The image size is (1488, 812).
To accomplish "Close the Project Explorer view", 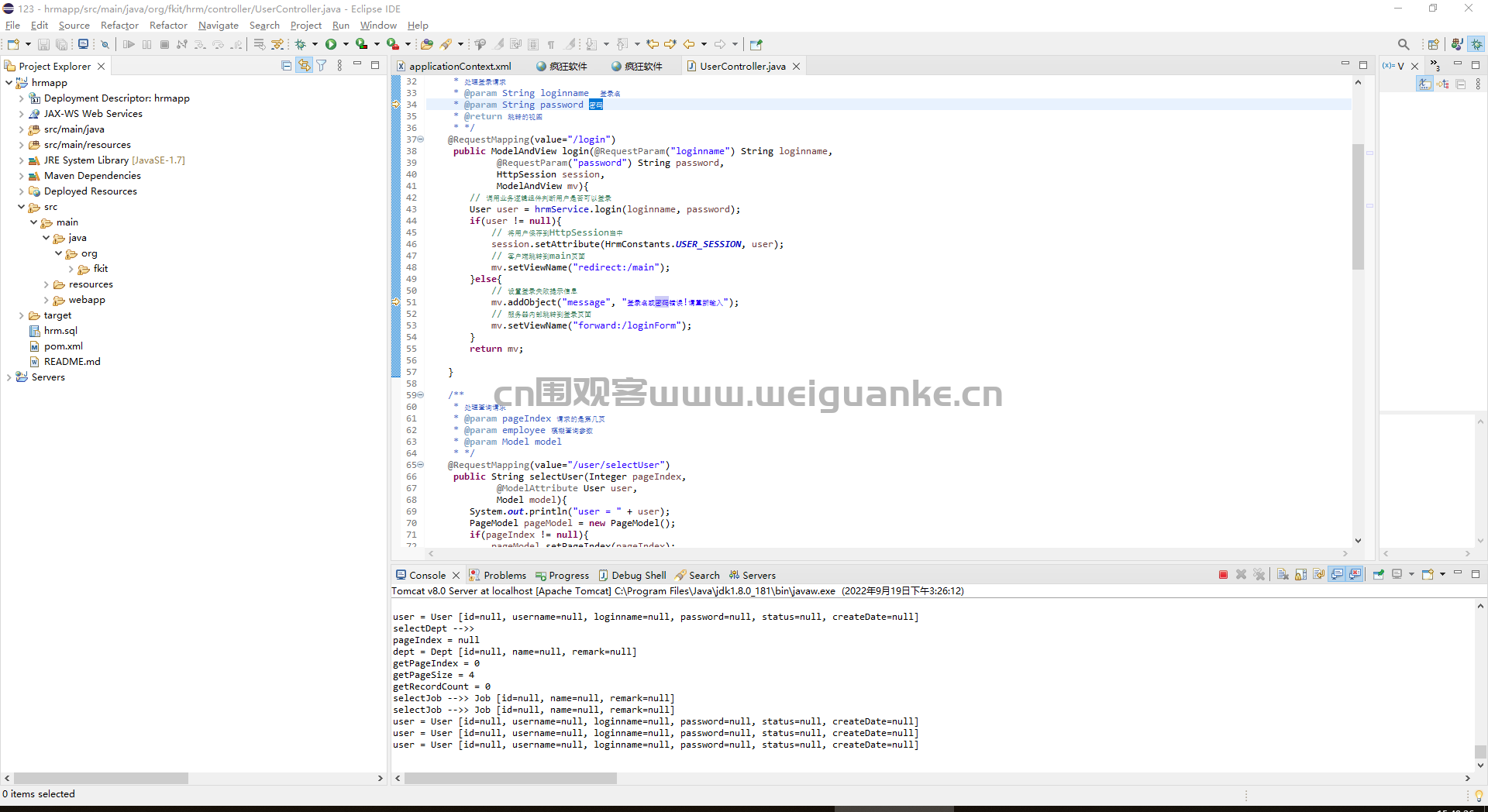I will coord(101,67).
